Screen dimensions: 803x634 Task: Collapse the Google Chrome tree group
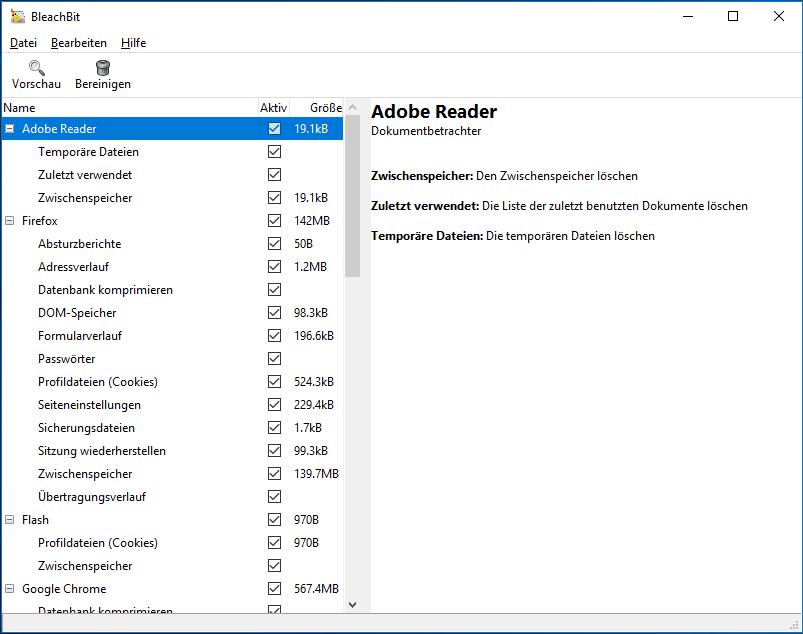(10, 589)
